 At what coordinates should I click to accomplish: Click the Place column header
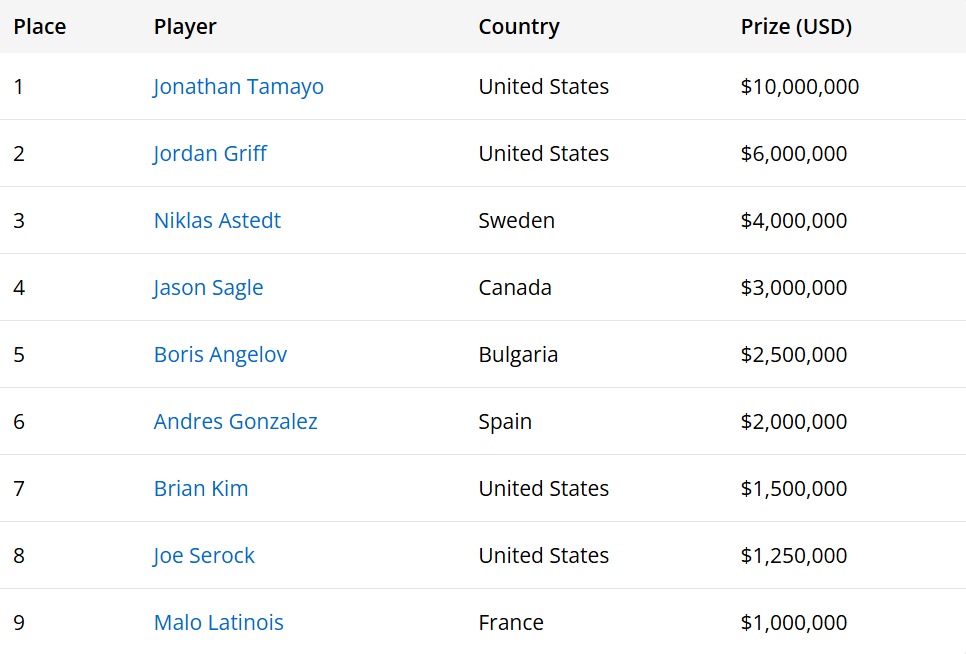40,27
